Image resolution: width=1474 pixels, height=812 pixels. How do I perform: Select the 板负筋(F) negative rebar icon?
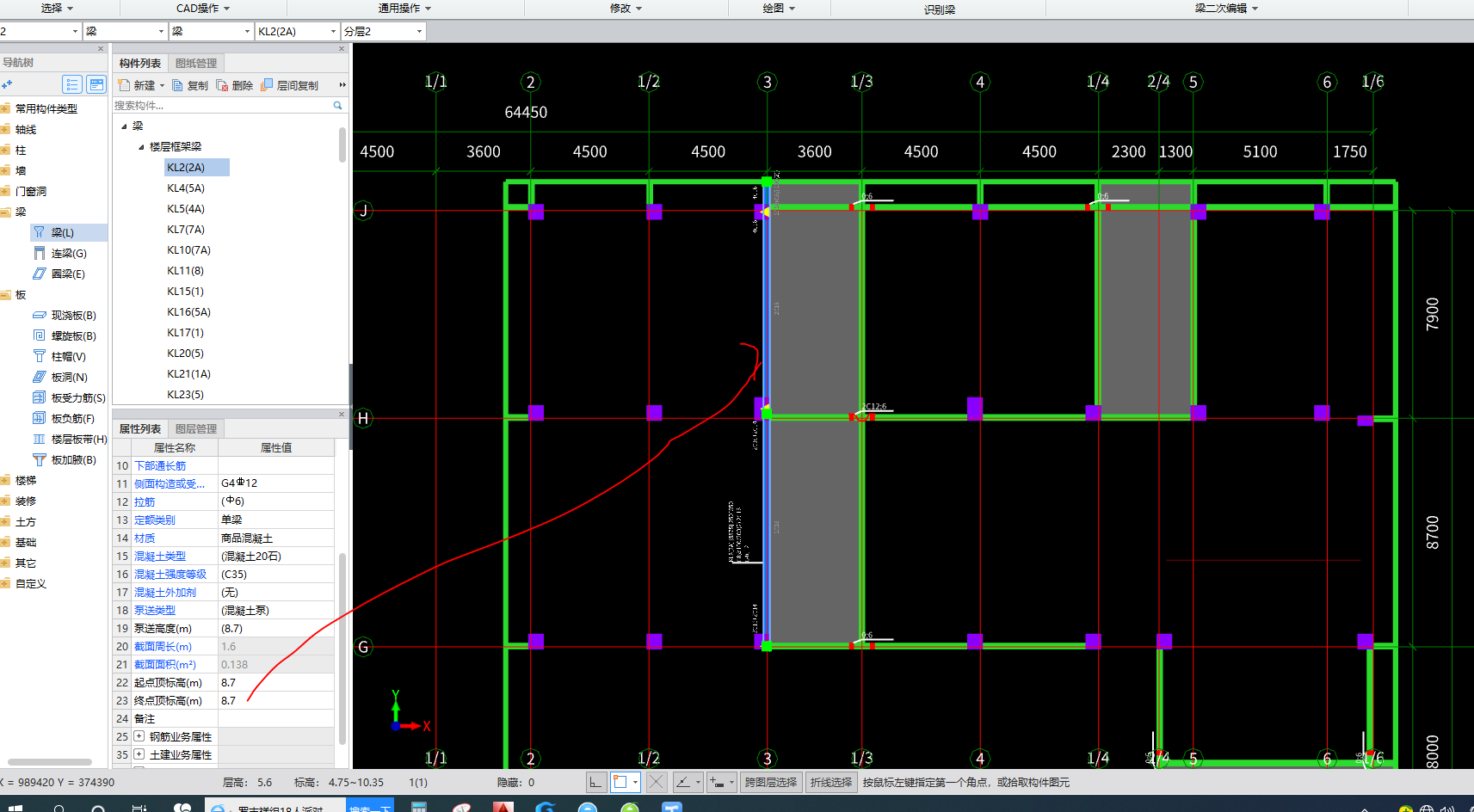40,418
